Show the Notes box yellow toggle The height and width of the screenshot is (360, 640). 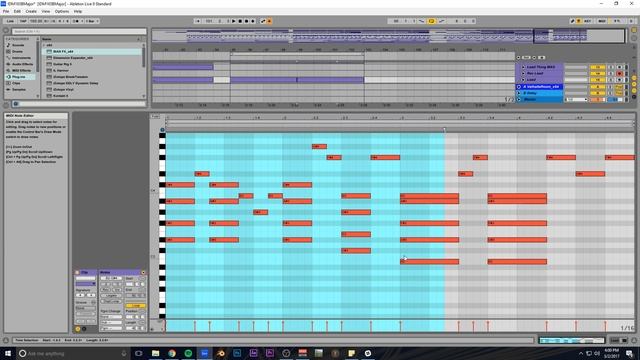coord(78,329)
